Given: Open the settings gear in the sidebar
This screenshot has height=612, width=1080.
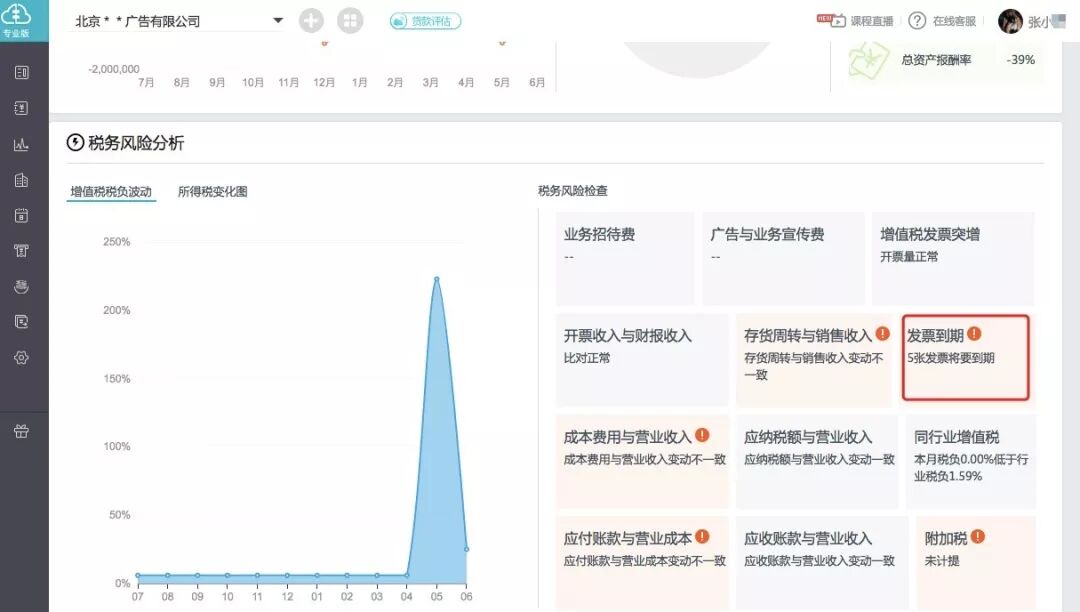Looking at the screenshot, I should point(21,358).
